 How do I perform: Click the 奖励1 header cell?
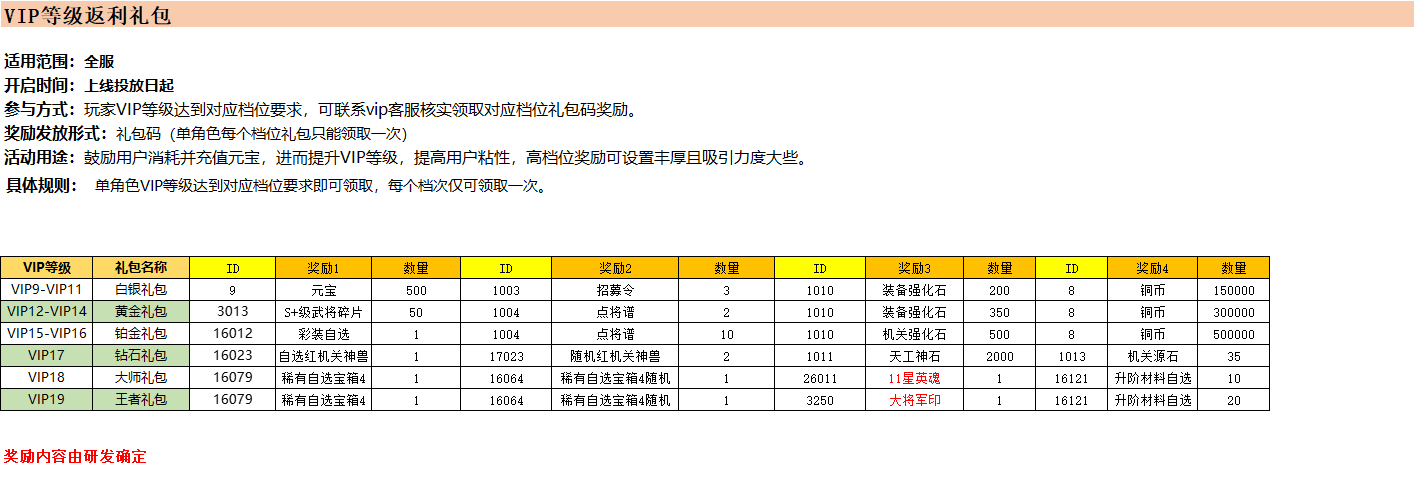tap(323, 268)
